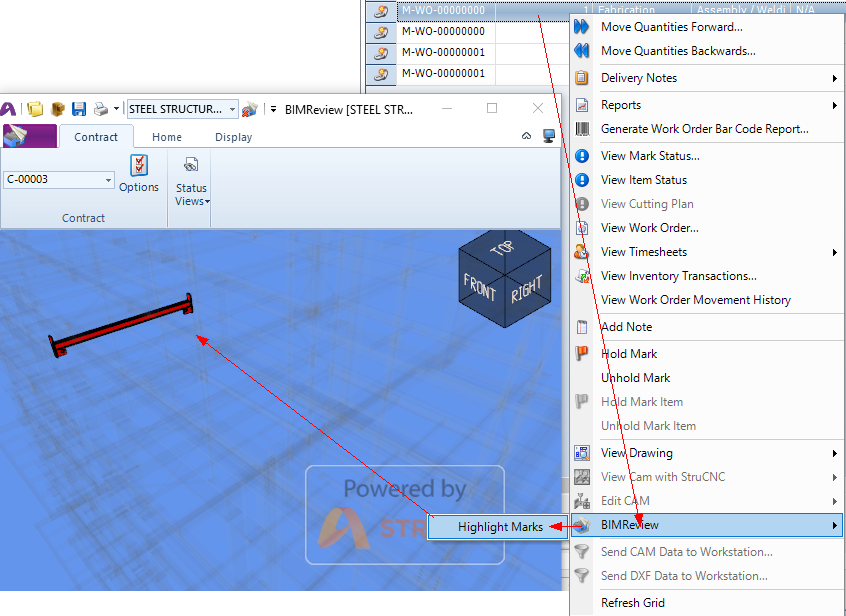Image resolution: width=846 pixels, height=616 pixels.
Task: Choose Highlight Marks from the BIMReview submenu
Action: pyautogui.click(x=499, y=527)
